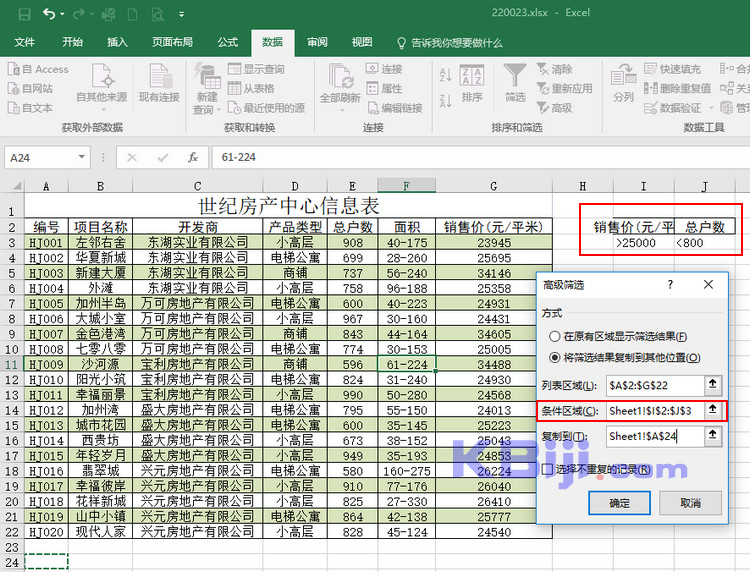Switch to the Page Layout (页面布局) tab
This screenshot has width=750, height=572.
(x=172, y=42)
